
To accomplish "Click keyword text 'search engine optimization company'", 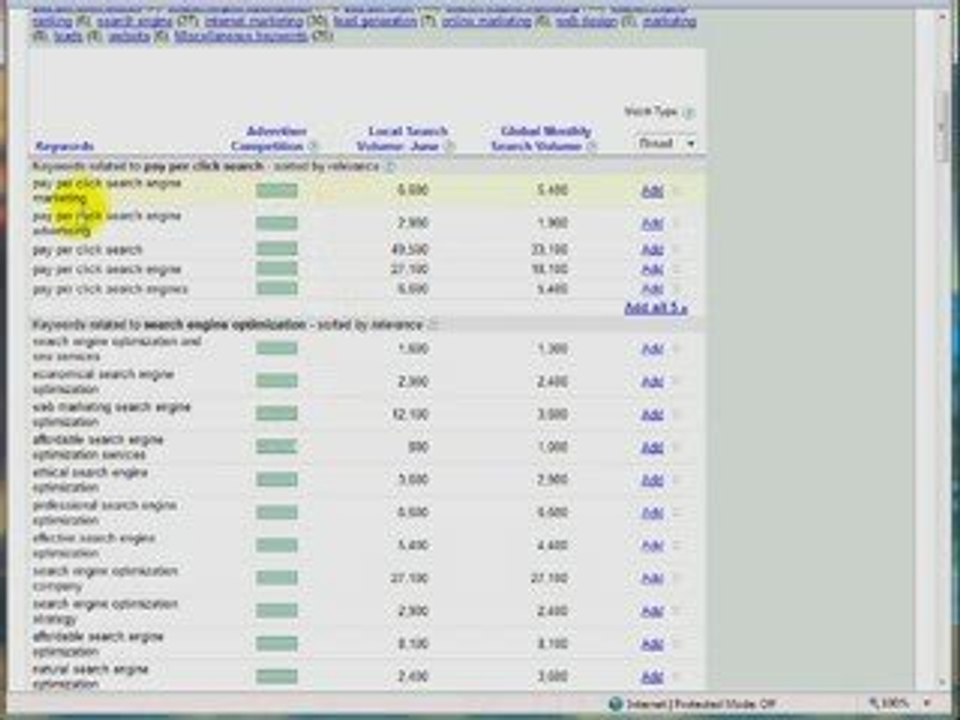I will (105, 579).
